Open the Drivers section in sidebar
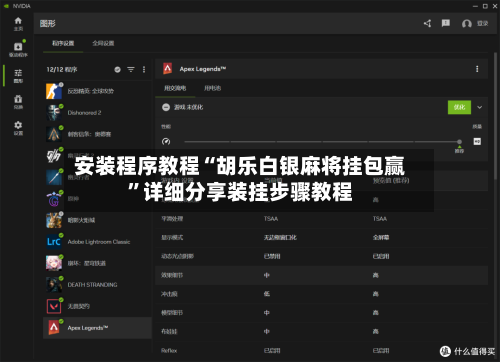Viewport: 500px width, 362px height. [18, 49]
